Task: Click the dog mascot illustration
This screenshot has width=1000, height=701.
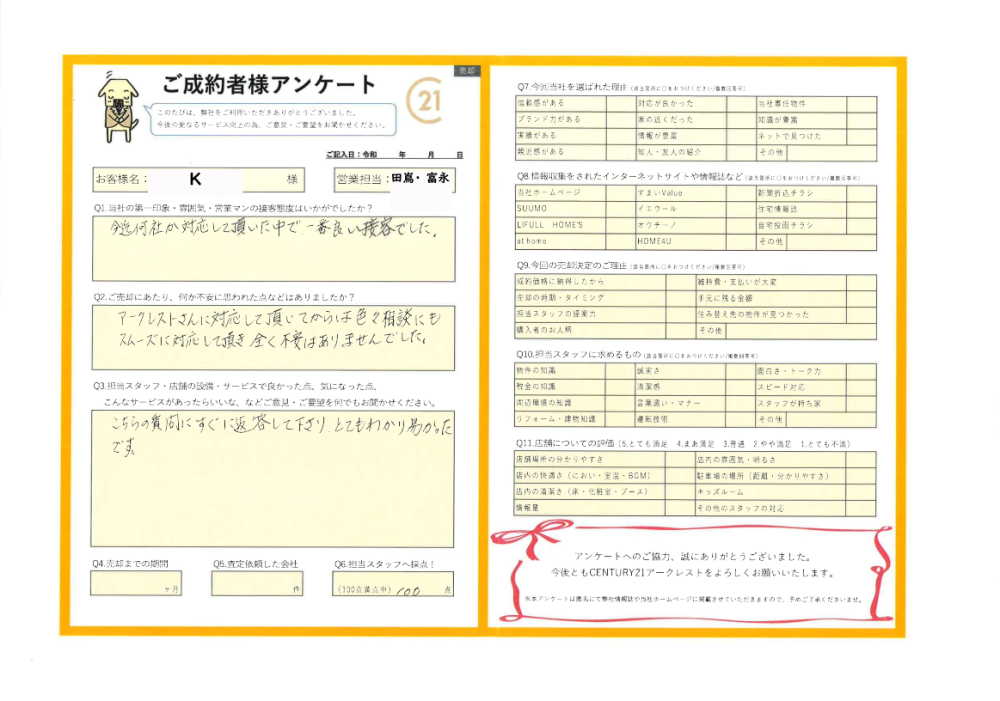Action: [x=119, y=104]
